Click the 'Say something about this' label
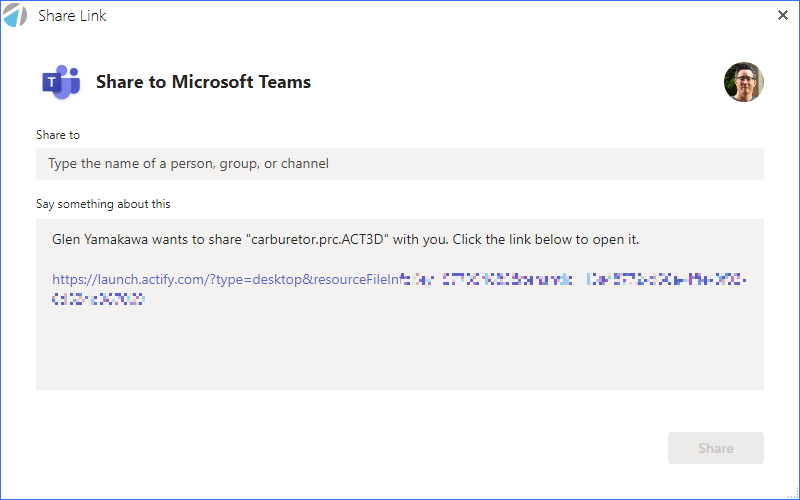The width and height of the screenshot is (800, 500). coord(103,204)
